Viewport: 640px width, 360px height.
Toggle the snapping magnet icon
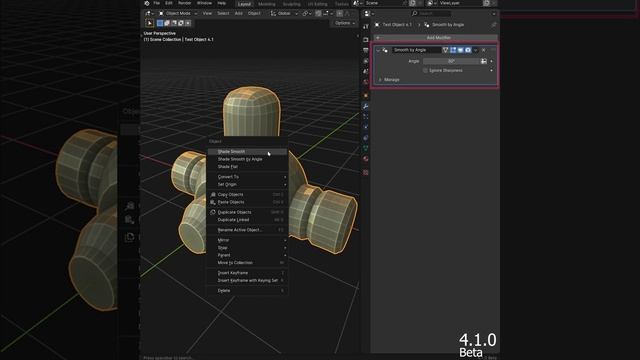318,13
